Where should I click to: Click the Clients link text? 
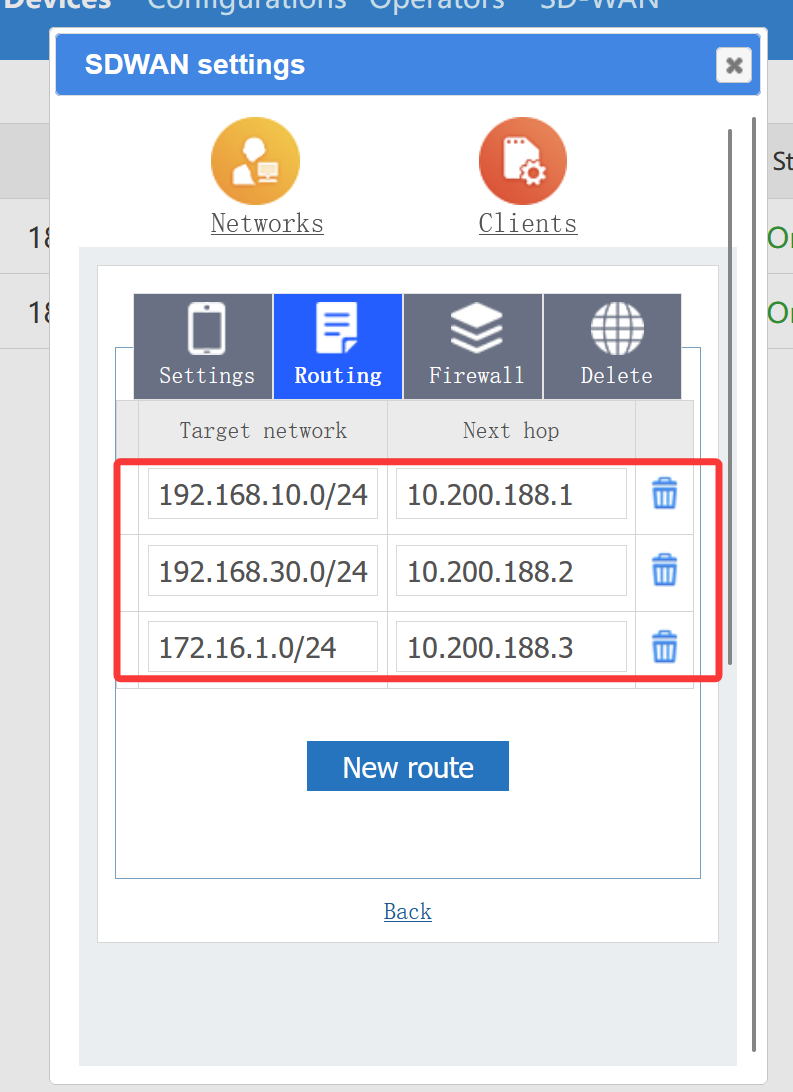click(528, 224)
